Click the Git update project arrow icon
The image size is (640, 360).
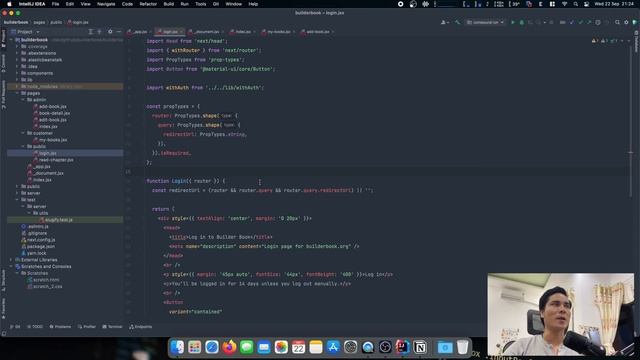(x=571, y=22)
